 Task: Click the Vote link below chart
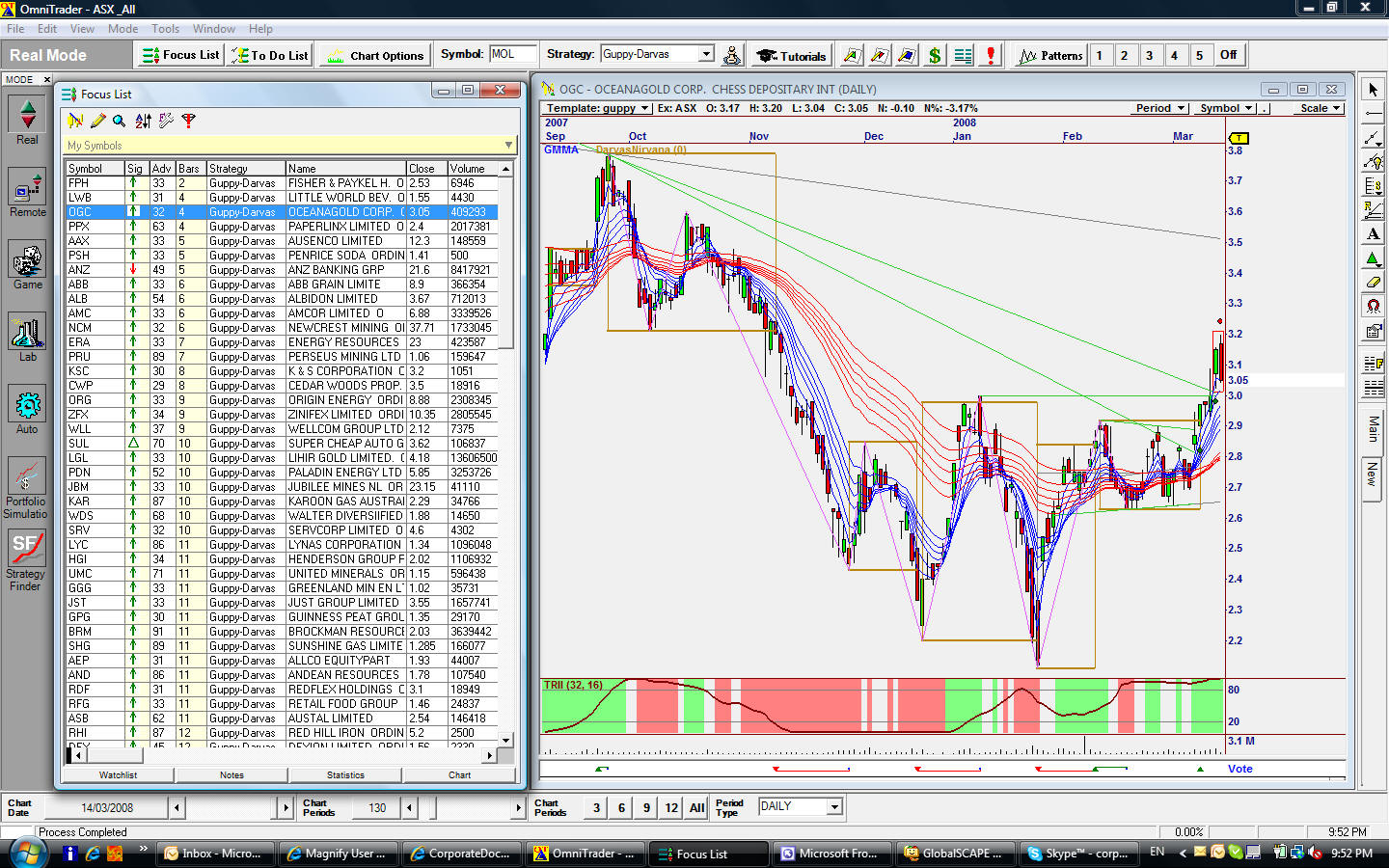(x=1240, y=769)
